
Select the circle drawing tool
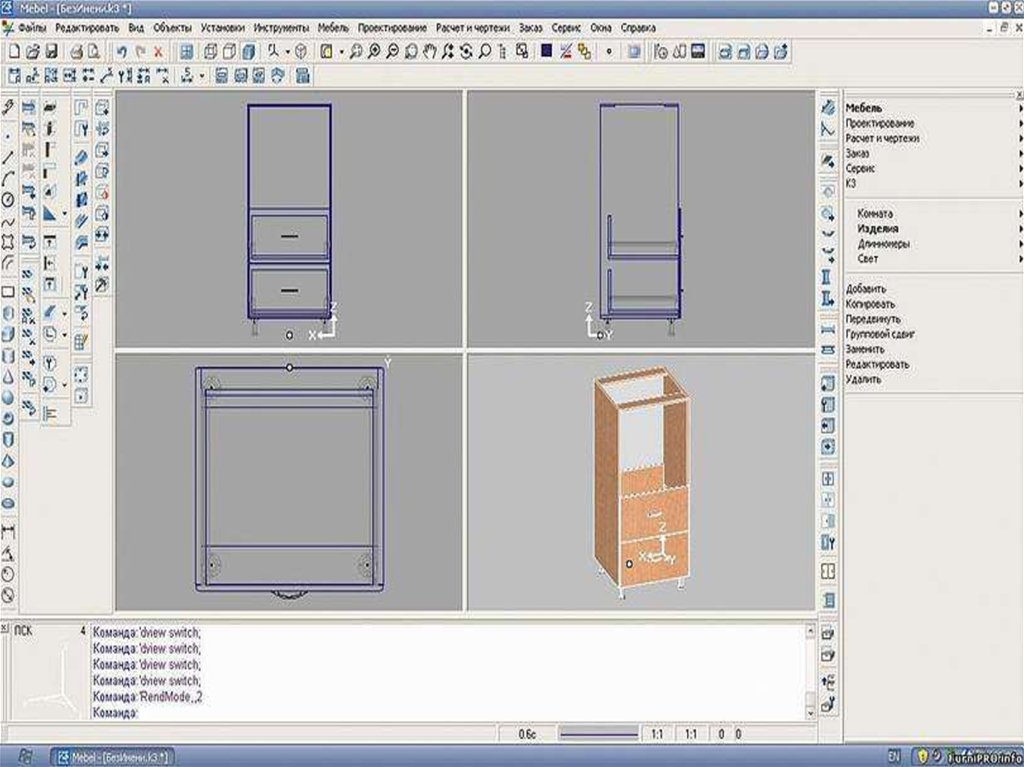click(x=8, y=200)
